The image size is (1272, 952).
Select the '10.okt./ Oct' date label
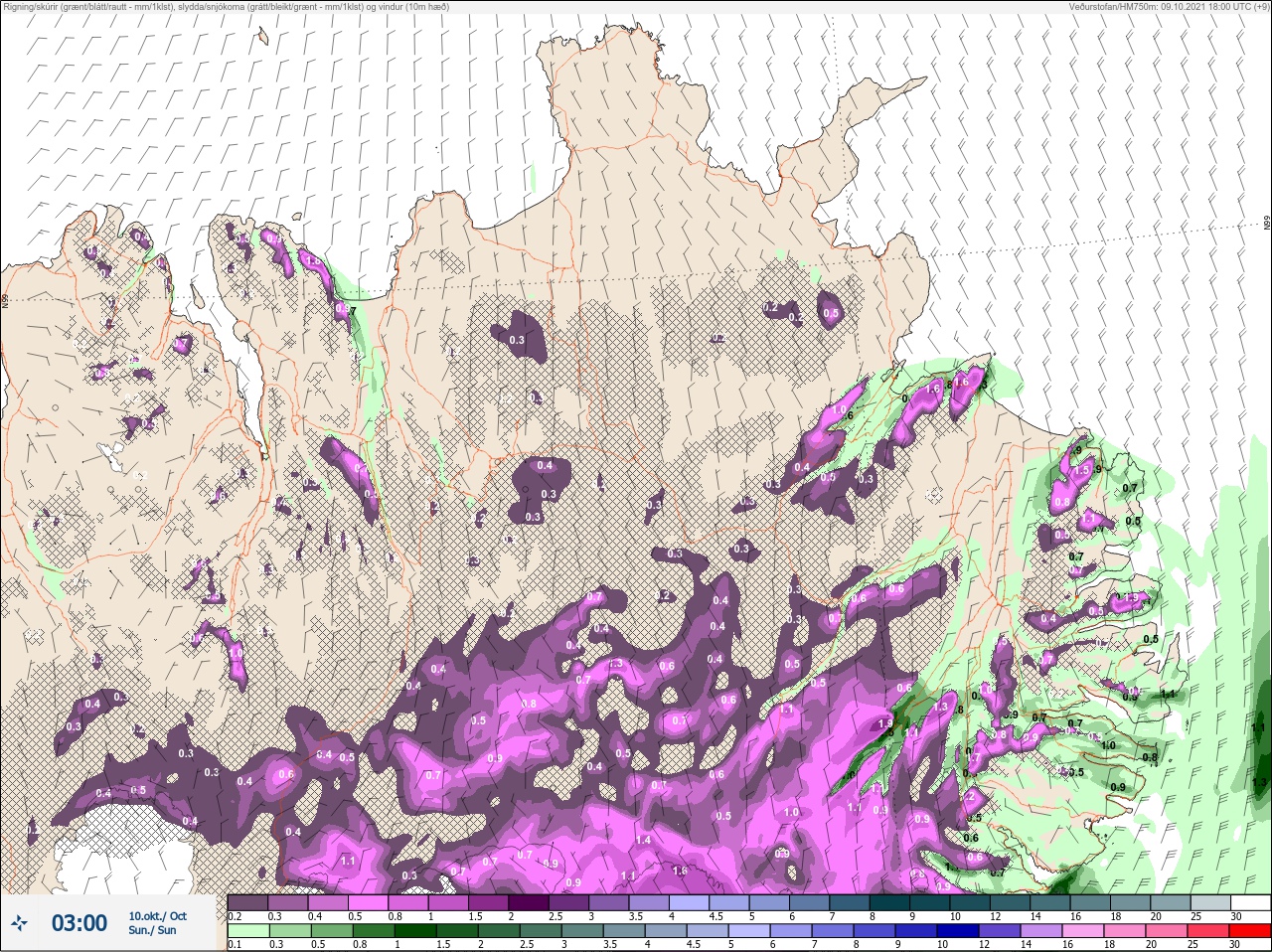coord(157,915)
